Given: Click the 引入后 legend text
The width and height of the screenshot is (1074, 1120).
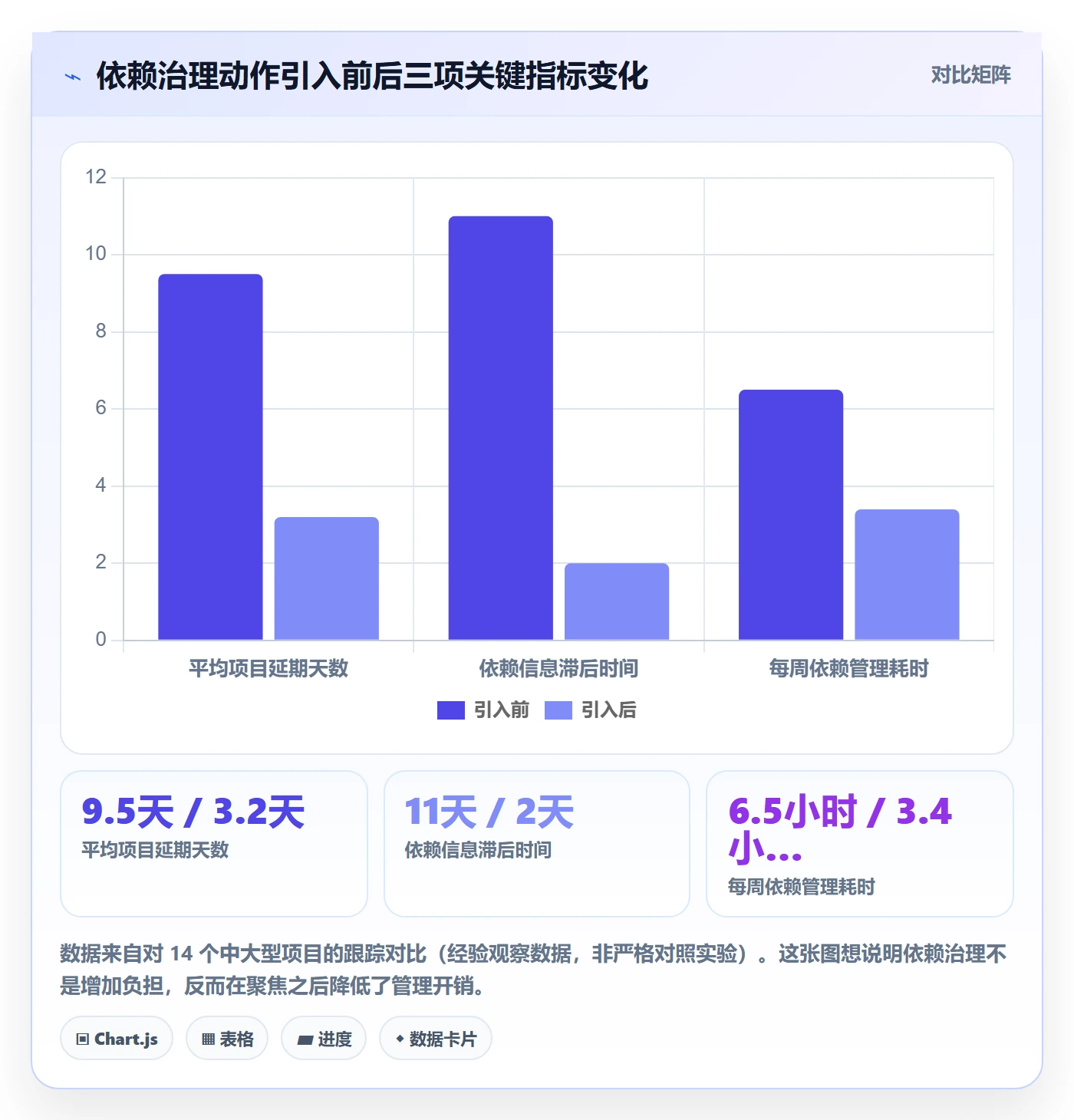Looking at the screenshot, I should click(609, 710).
